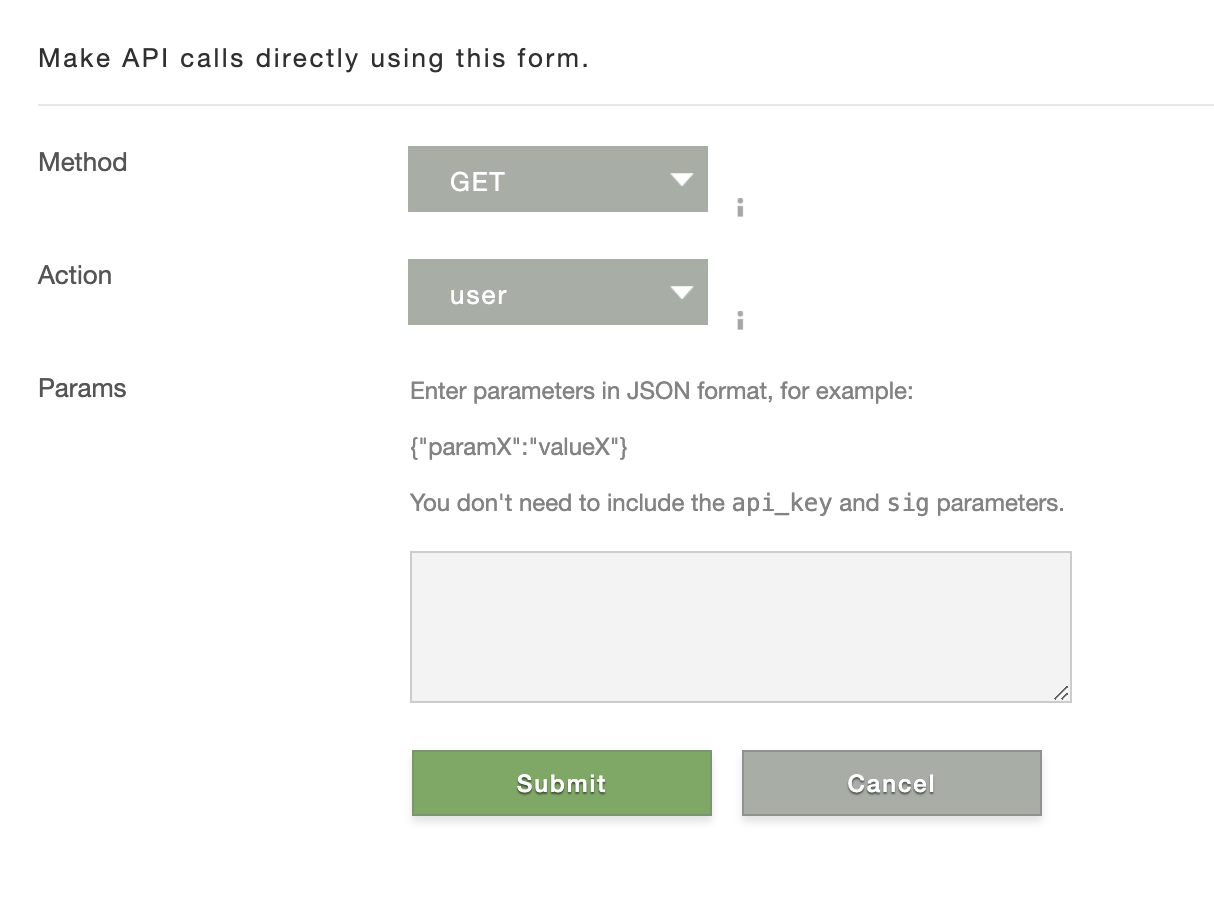1214x898 pixels.
Task: Click the Params textarea resize handle
Action: click(x=1061, y=692)
